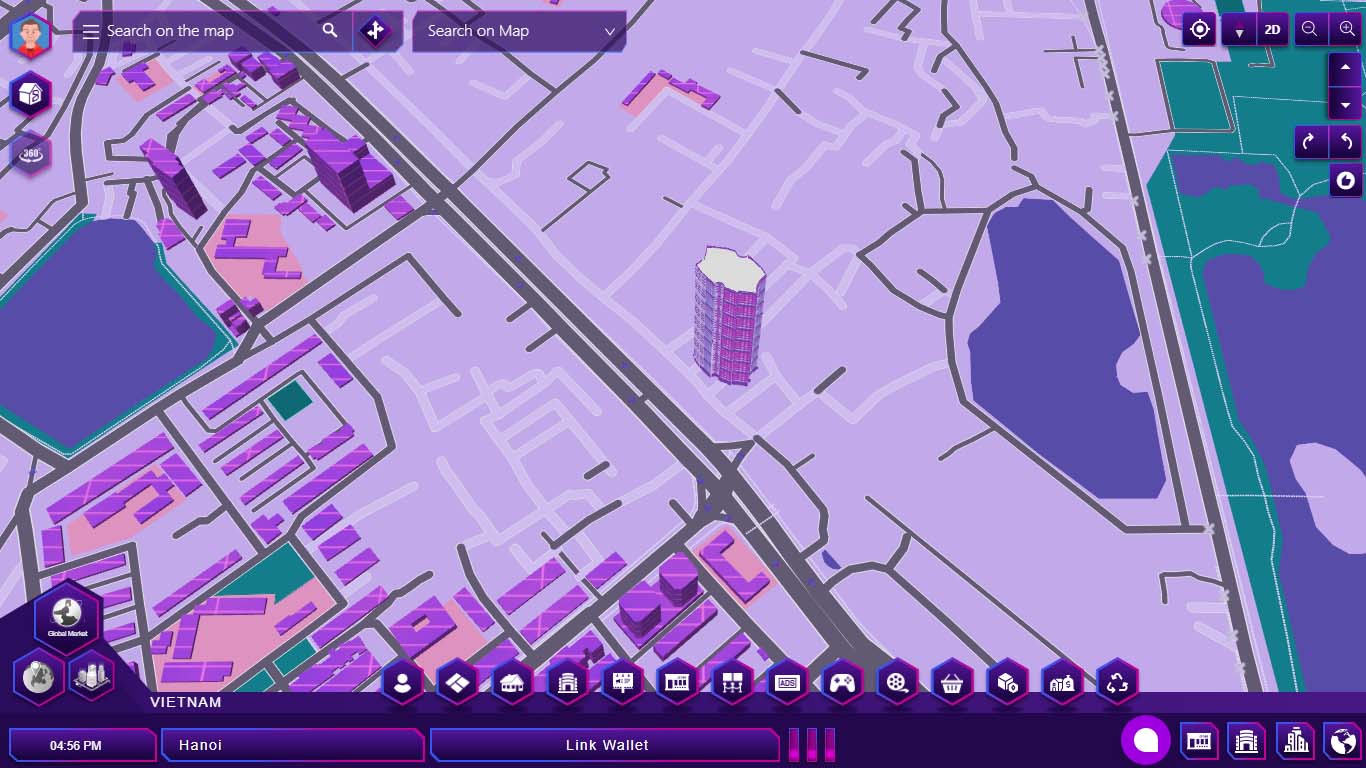Viewport: 1366px width, 768px height.
Task: Click the thumbs-up like button
Action: coord(1346,181)
